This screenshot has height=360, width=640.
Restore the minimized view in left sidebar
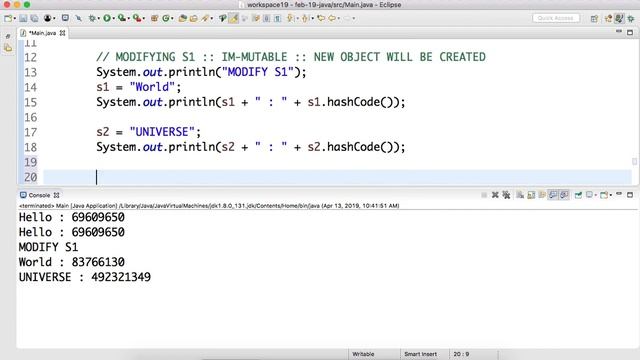[8, 37]
